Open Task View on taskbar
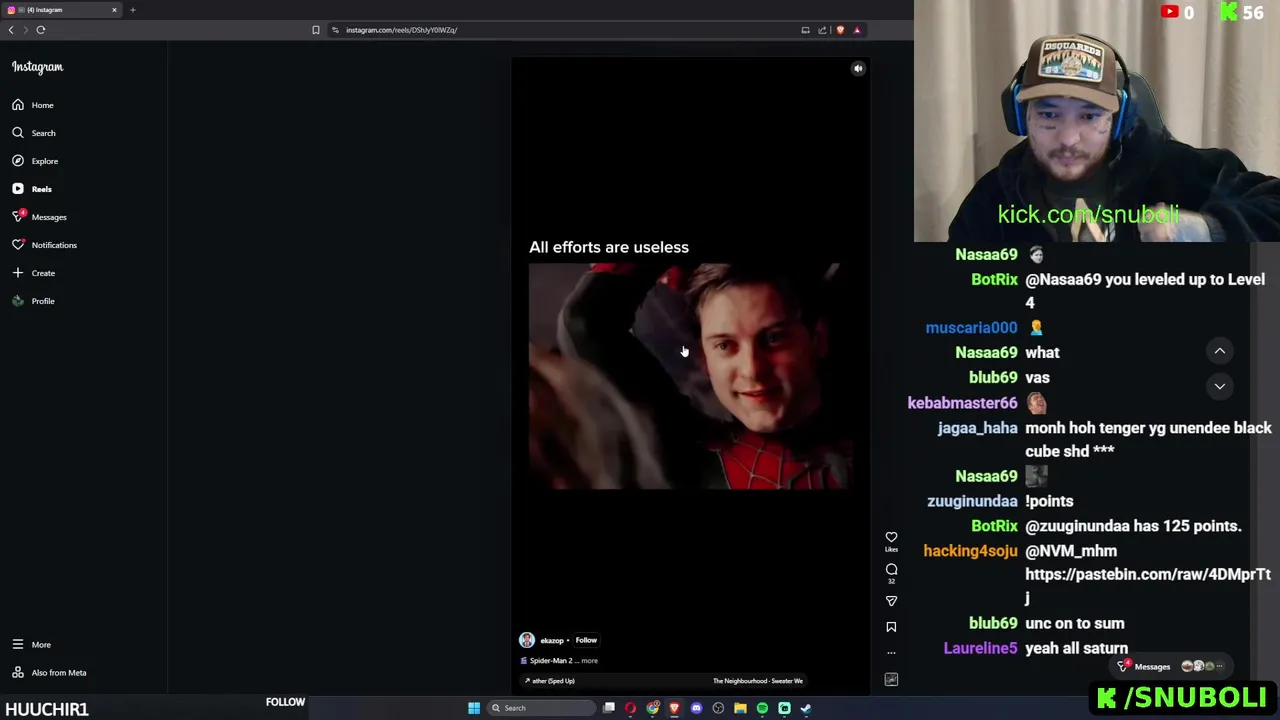Viewport: 1280px width, 720px height. click(609, 708)
